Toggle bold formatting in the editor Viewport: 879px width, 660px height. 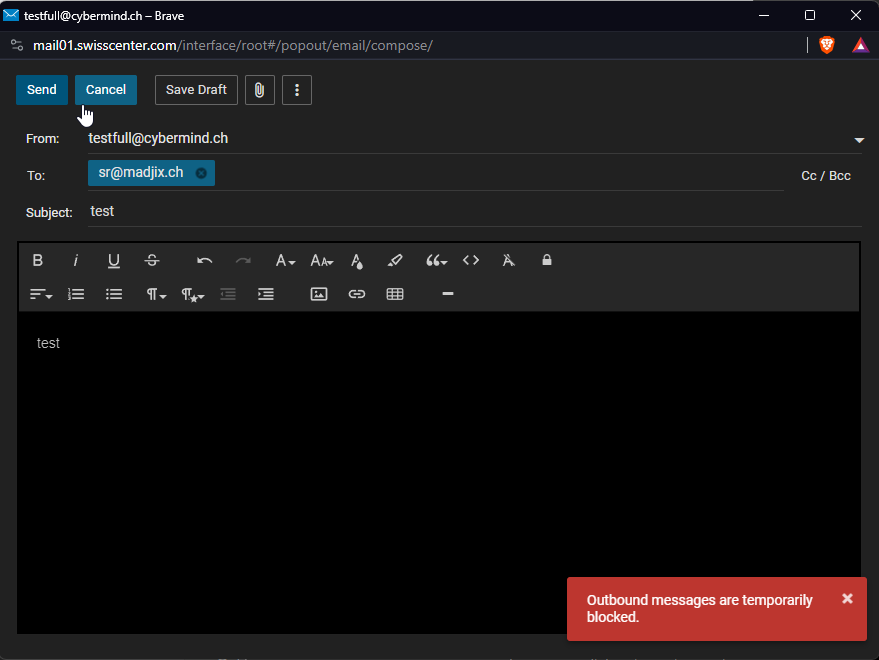tap(38, 260)
